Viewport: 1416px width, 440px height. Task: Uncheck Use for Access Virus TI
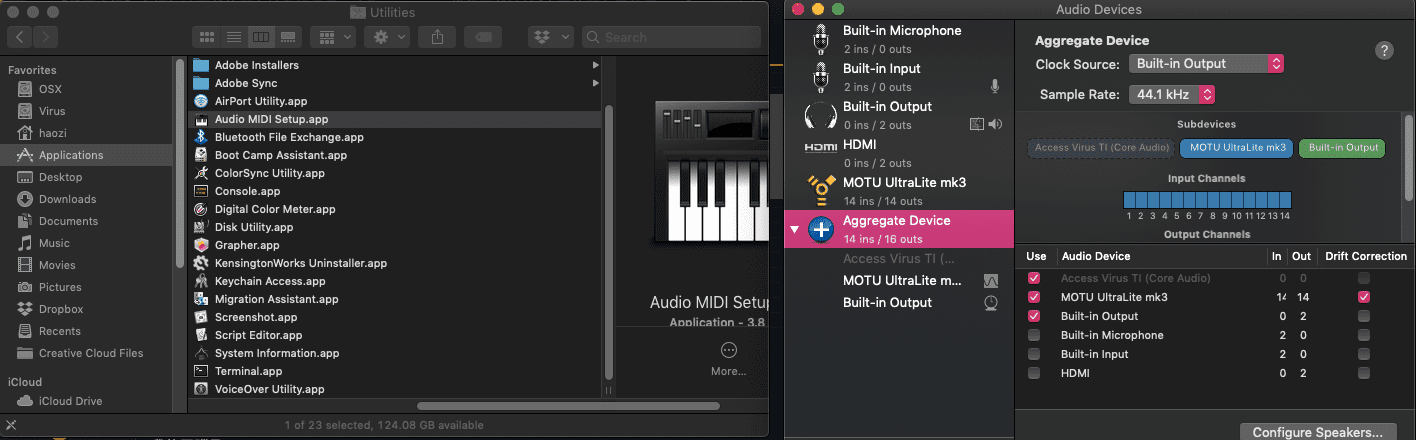[1034, 278]
